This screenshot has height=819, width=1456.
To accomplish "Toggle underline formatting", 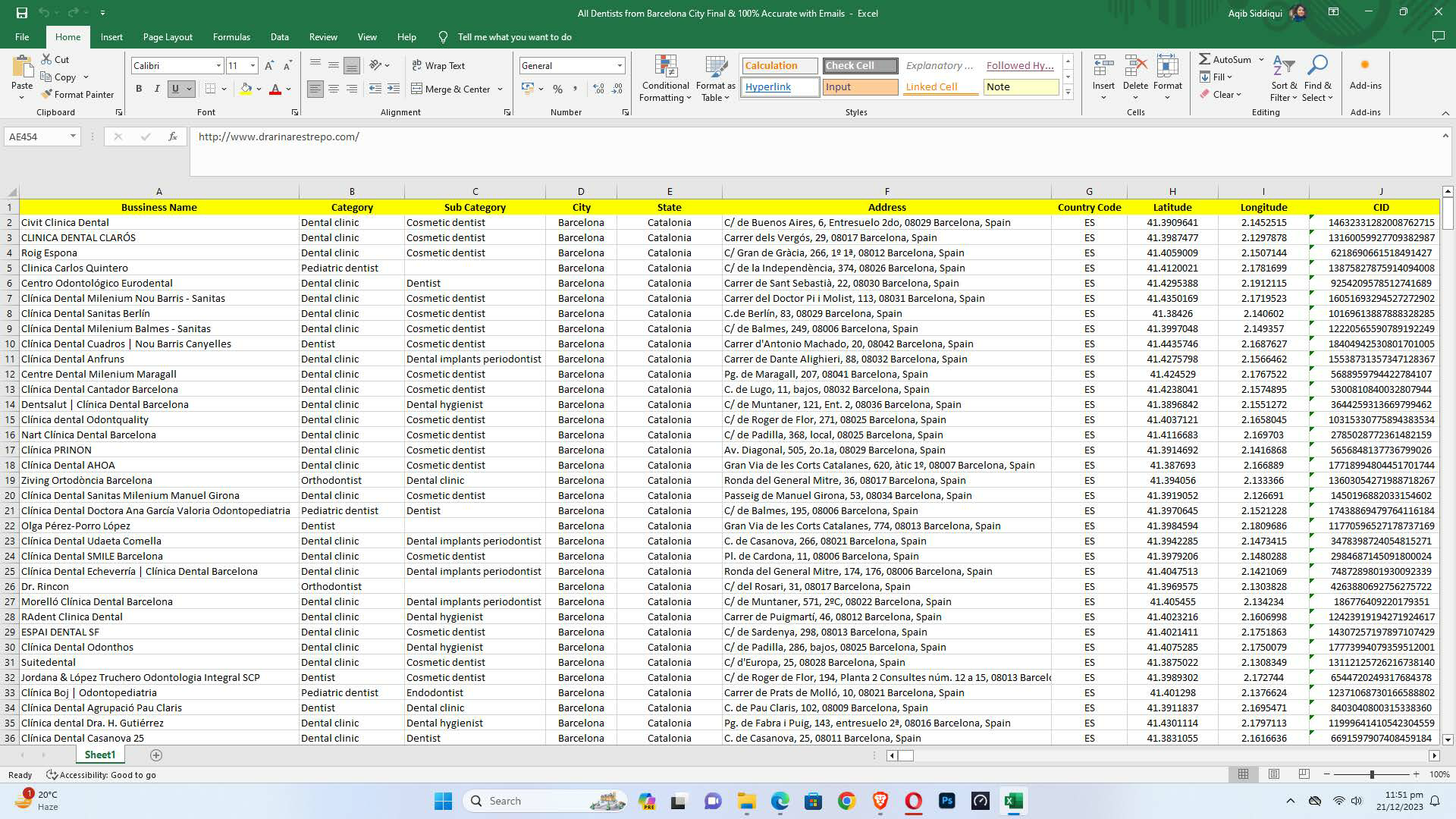I will [x=174, y=89].
